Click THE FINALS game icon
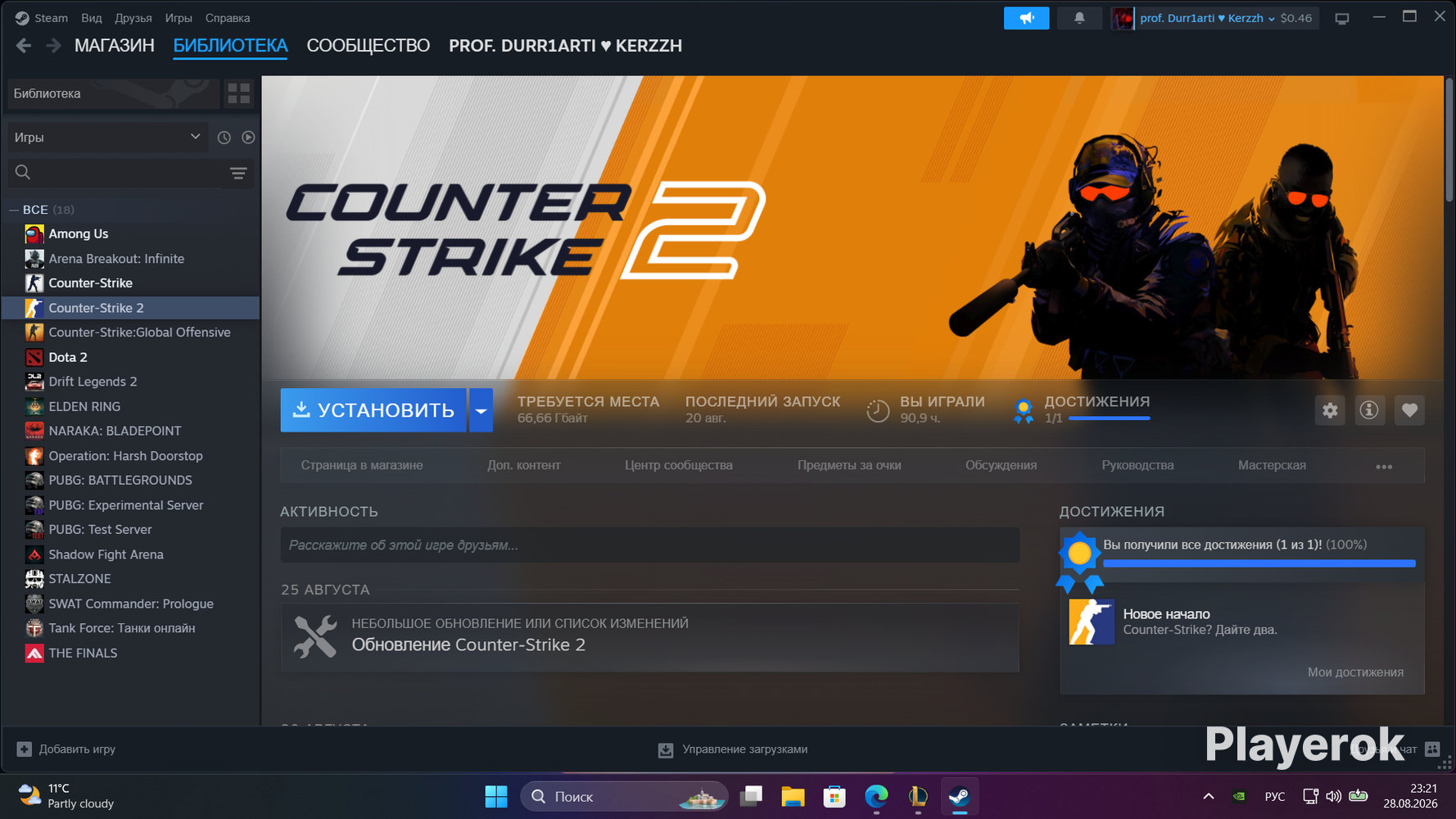1456x819 pixels. click(34, 653)
